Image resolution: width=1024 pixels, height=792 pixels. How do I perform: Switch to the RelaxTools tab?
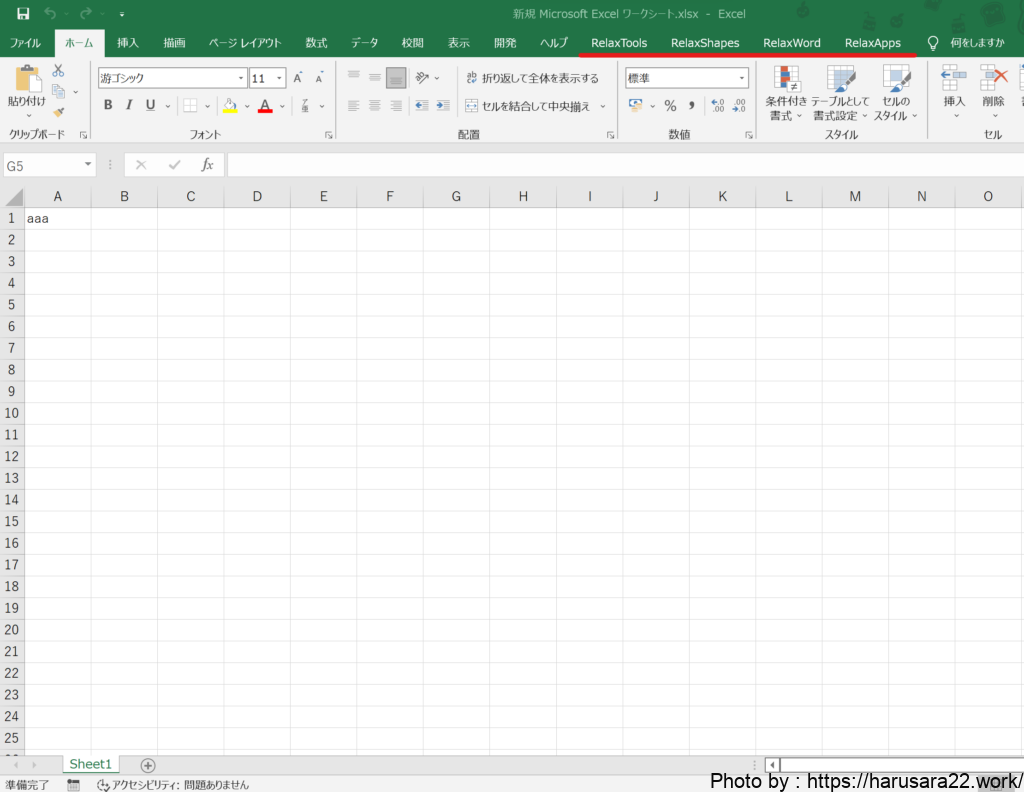(x=619, y=43)
